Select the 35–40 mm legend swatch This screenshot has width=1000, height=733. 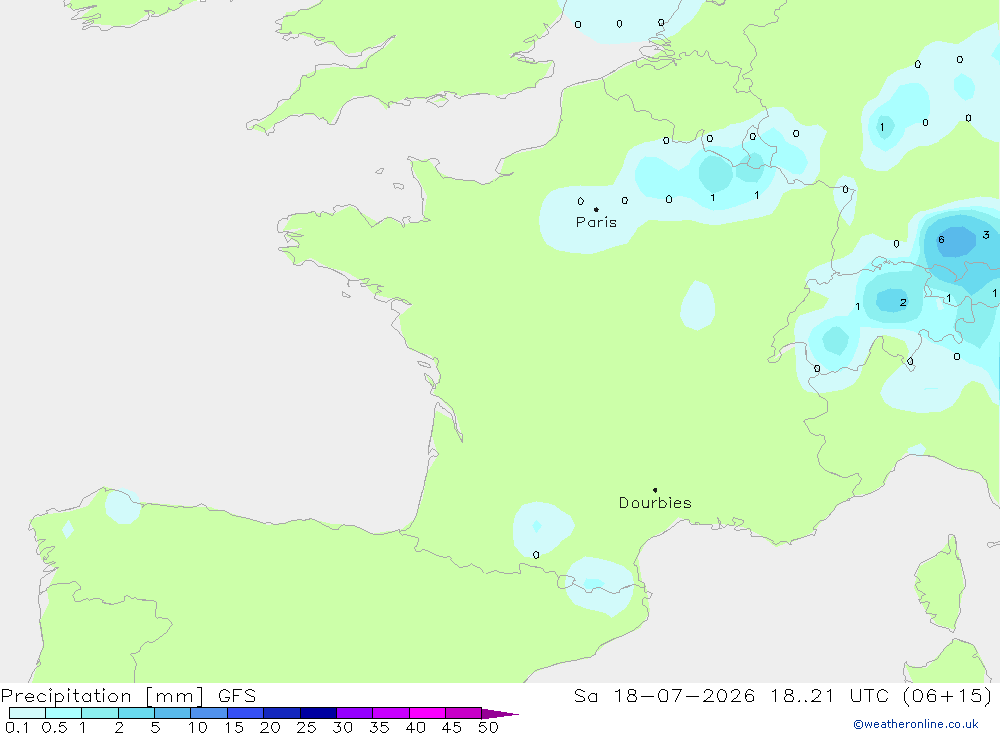[x=391, y=713]
